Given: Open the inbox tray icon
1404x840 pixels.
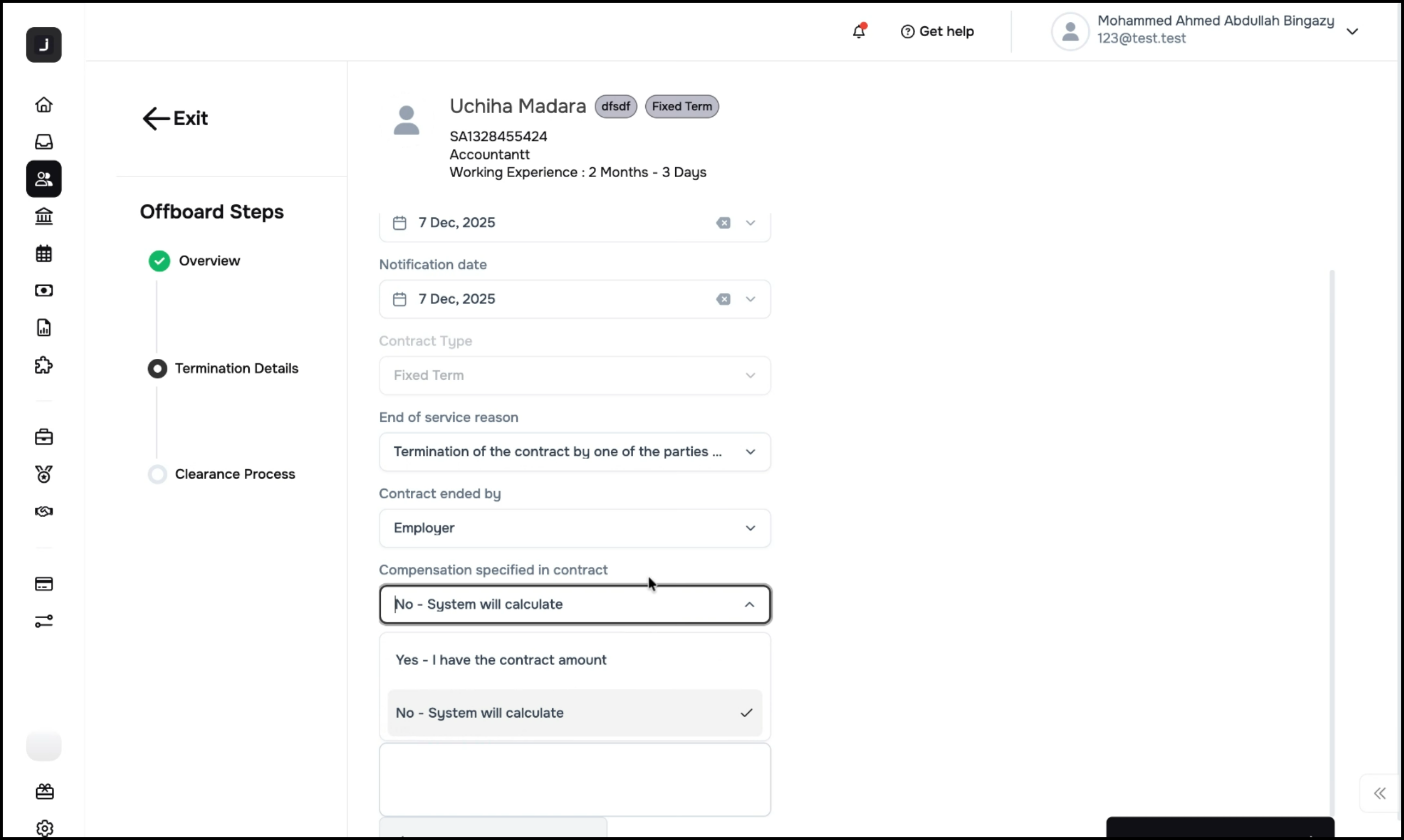Looking at the screenshot, I should (44, 141).
